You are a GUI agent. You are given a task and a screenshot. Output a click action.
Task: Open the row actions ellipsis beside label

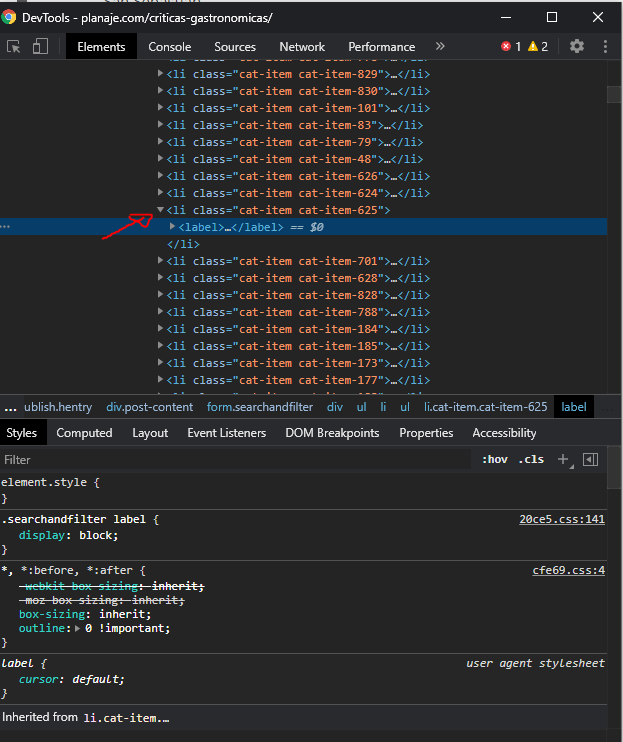click(x=5, y=227)
